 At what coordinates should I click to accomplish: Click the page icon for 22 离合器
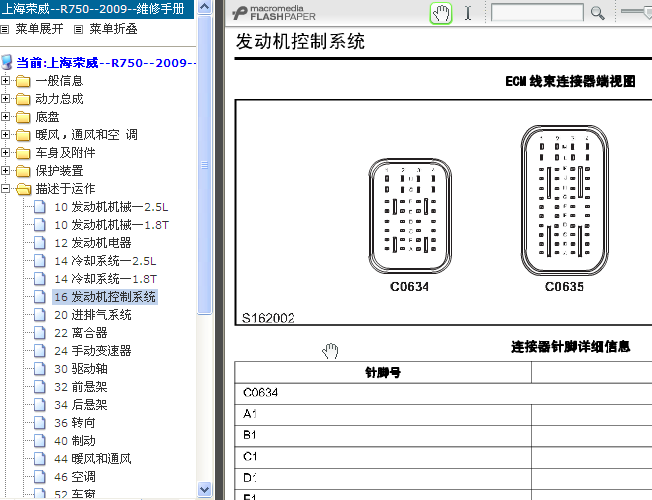(x=40, y=333)
